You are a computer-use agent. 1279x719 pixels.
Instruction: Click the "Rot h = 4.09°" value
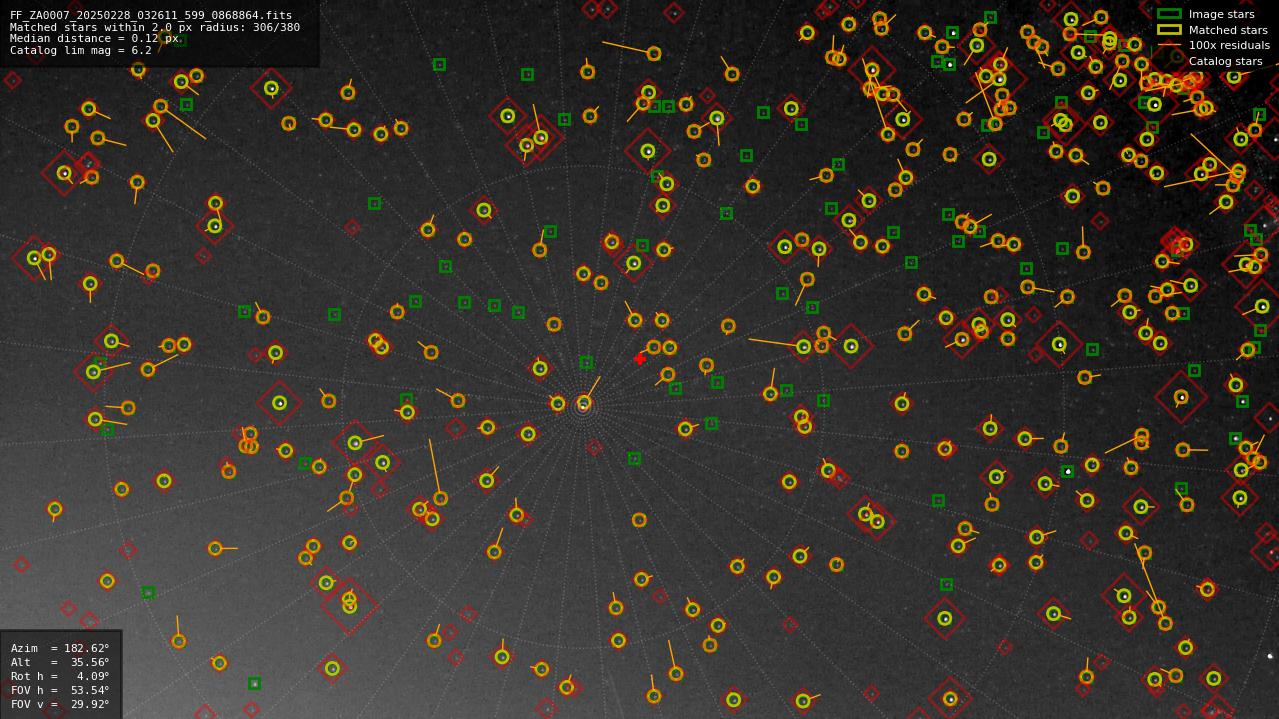(x=60, y=676)
